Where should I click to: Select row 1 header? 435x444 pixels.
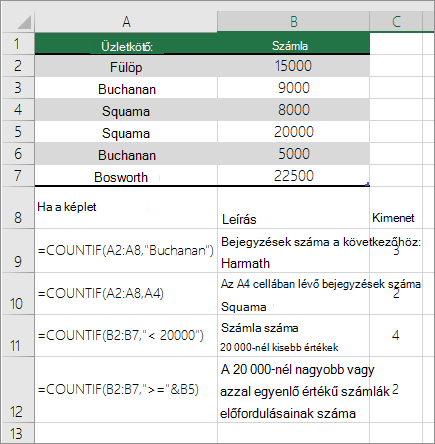pos(18,44)
